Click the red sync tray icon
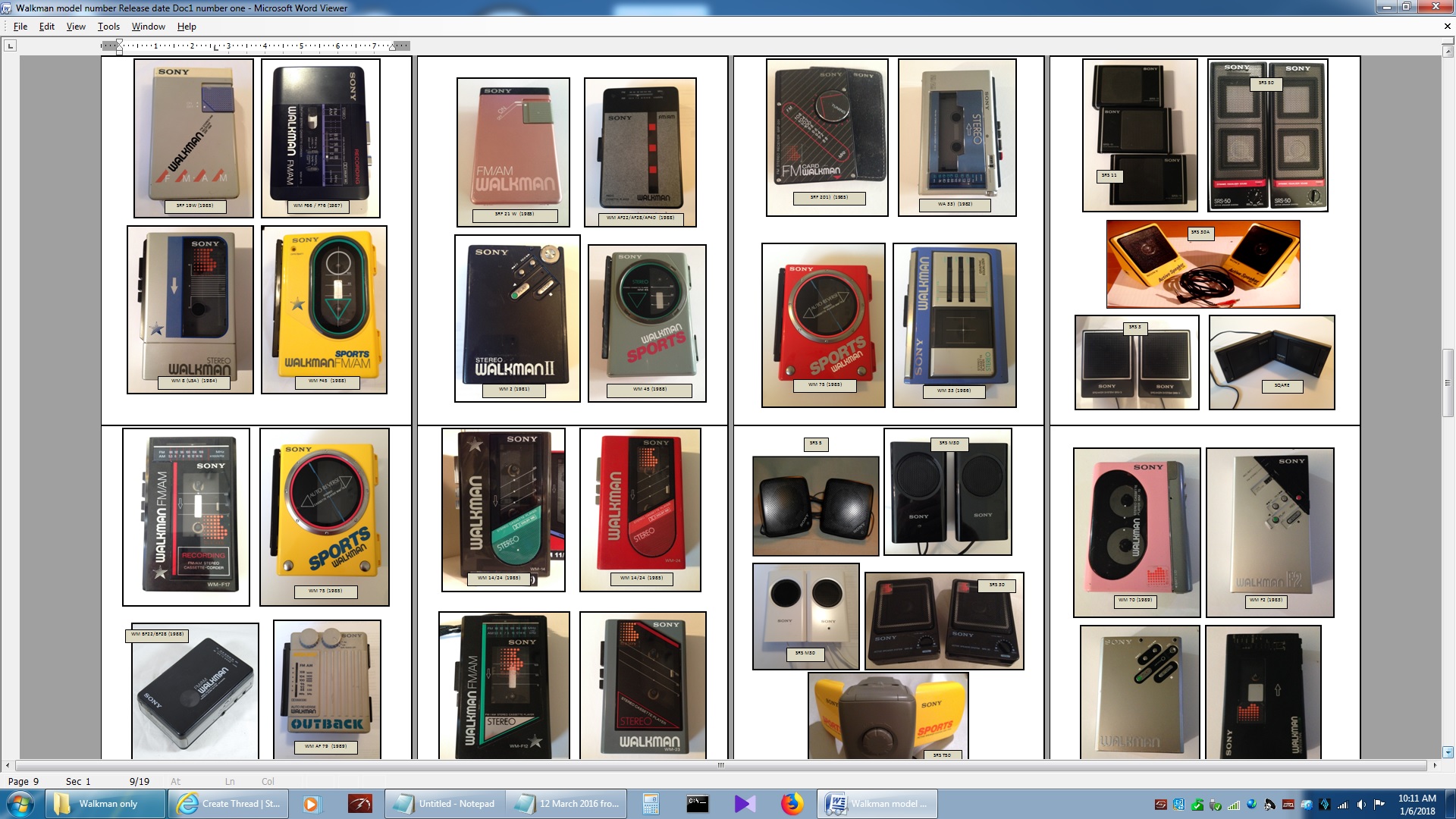 [1160, 805]
